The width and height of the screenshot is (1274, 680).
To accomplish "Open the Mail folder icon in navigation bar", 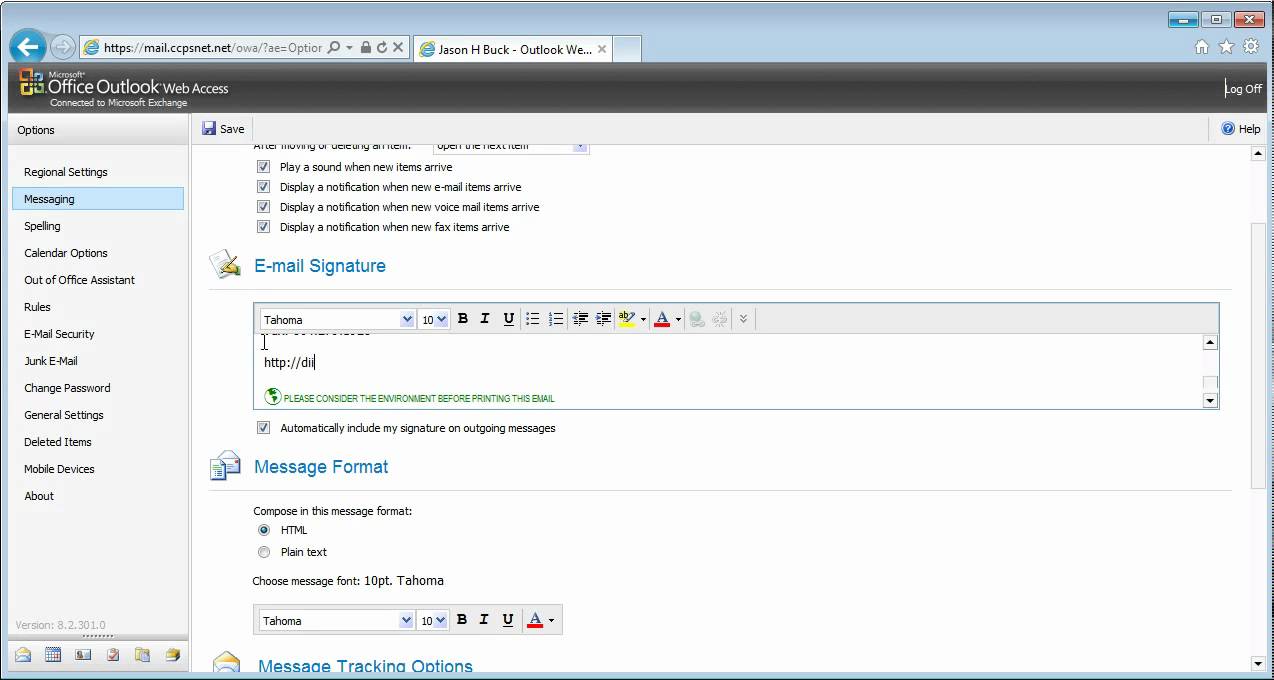I will [23, 655].
